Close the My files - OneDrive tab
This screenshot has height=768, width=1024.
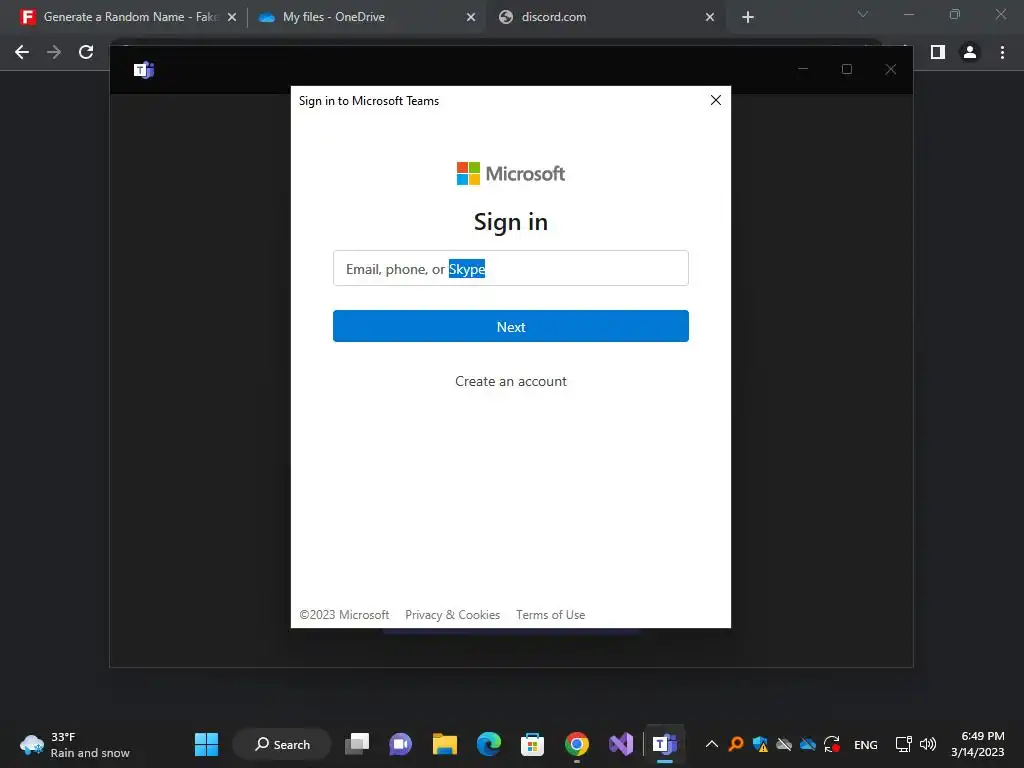pos(471,17)
